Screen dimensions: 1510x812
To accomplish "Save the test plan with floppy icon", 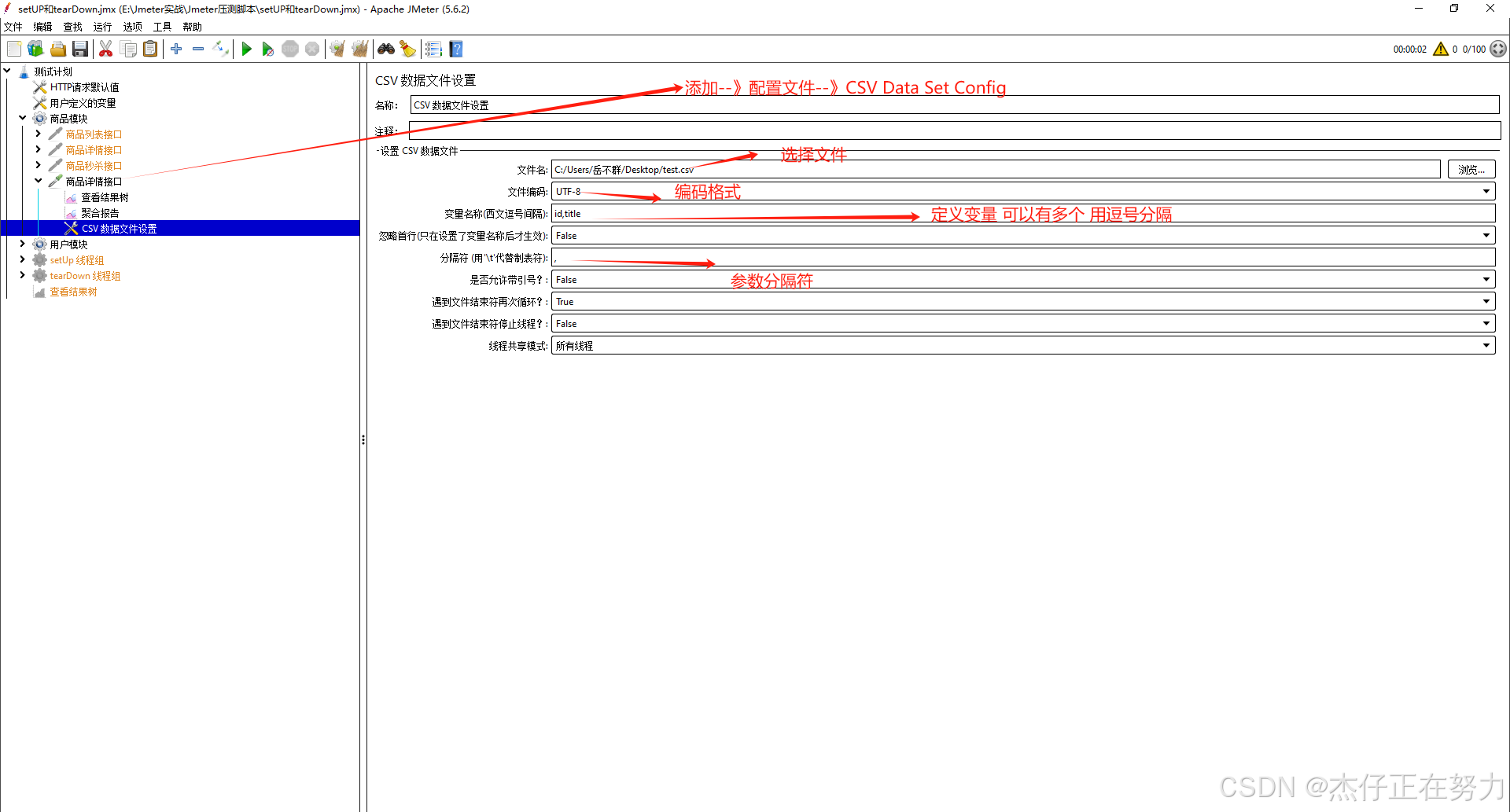I will (79, 49).
